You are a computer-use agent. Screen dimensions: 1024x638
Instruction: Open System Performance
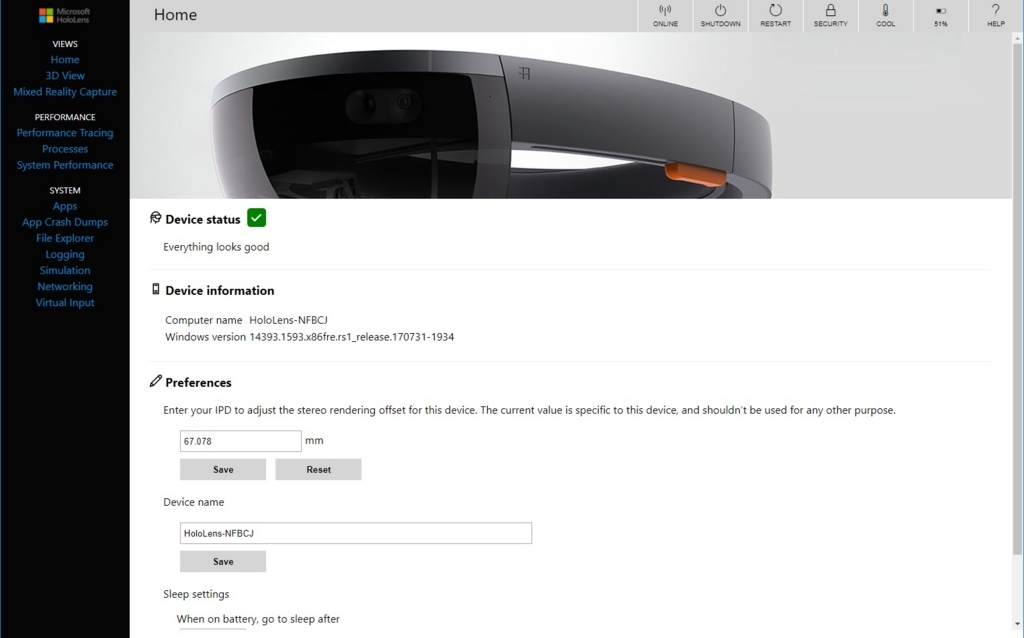(x=65, y=165)
